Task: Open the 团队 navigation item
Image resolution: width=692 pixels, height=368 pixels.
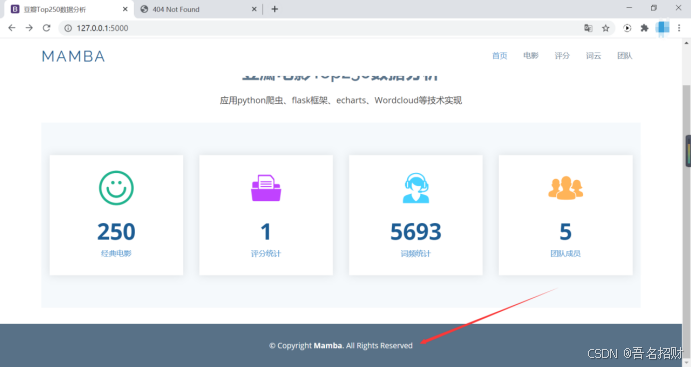Action: click(x=625, y=56)
